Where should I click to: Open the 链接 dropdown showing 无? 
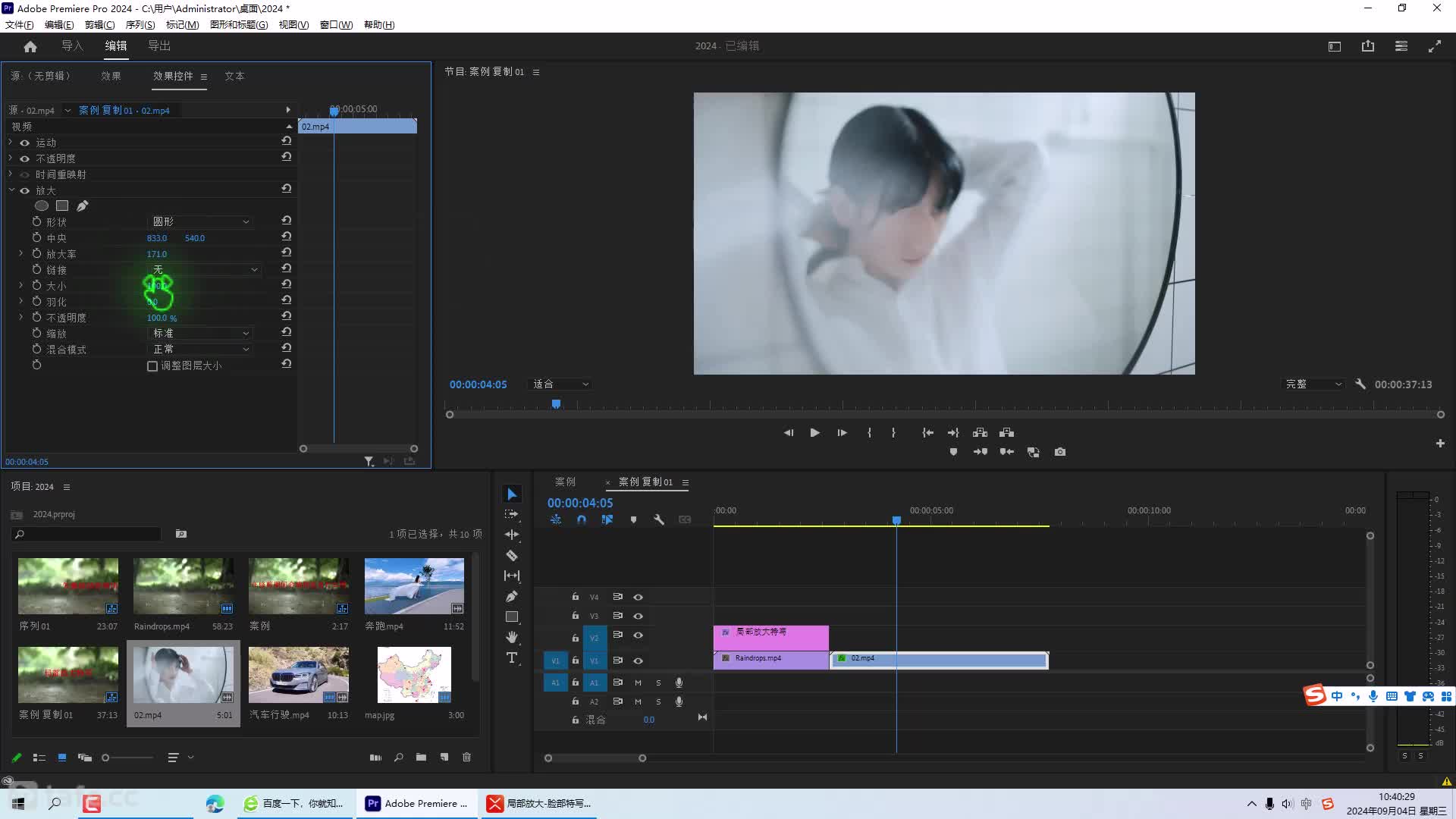point(205,269)
